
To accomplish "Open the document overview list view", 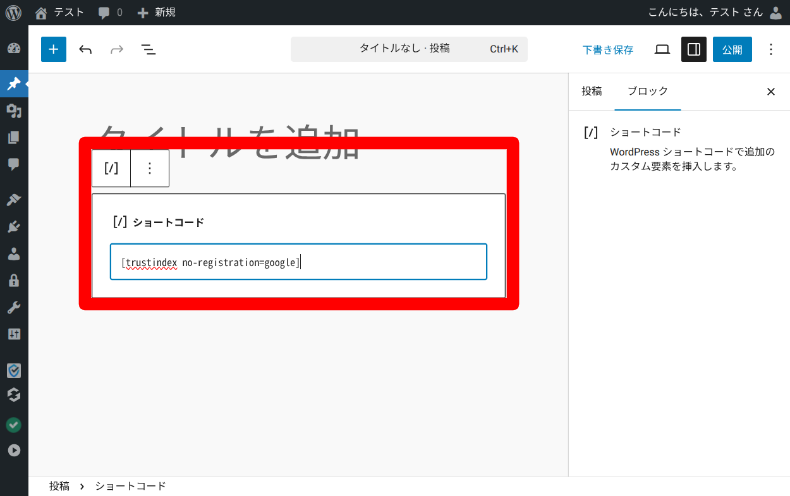I will click(148, 49).
